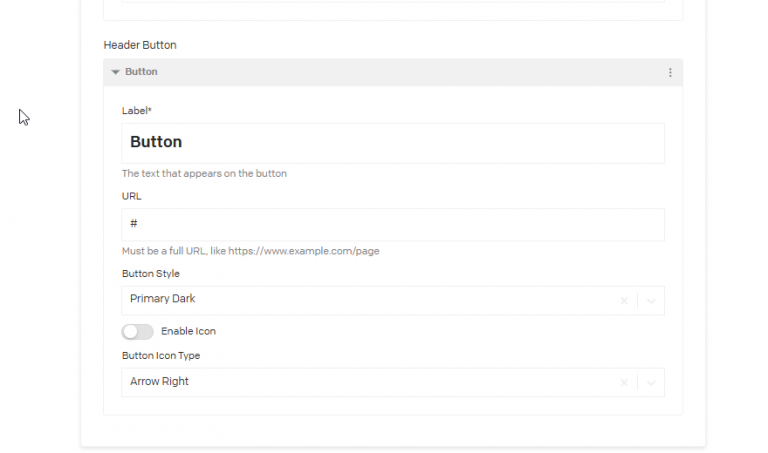Click the Label* field caption
This screenshot has height=453, width=768.
point(136,111)
